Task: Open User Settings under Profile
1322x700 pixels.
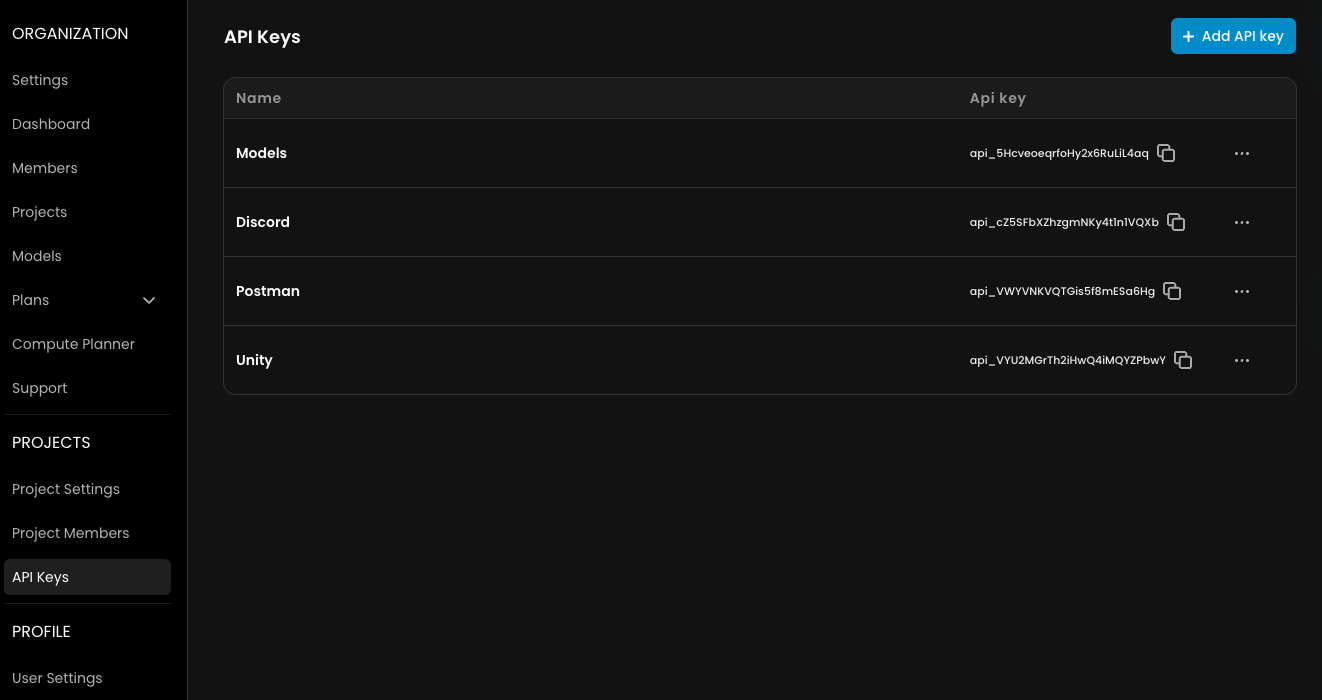Action: click(57, 678)
